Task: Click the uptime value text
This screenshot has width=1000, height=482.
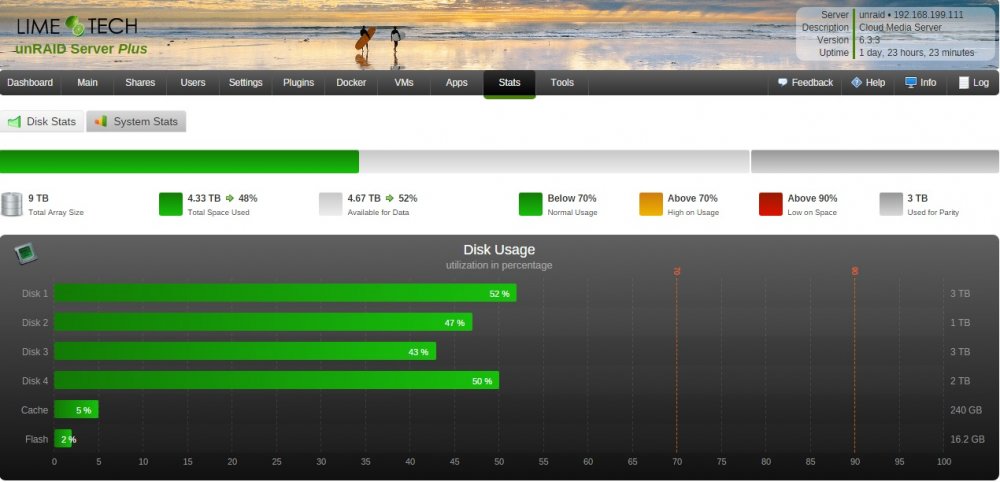Action: pyautogui.click(x=916, y=53)
